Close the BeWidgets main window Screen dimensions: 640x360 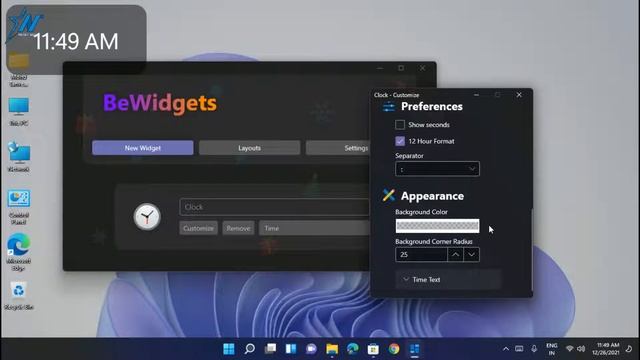[422, 68]
